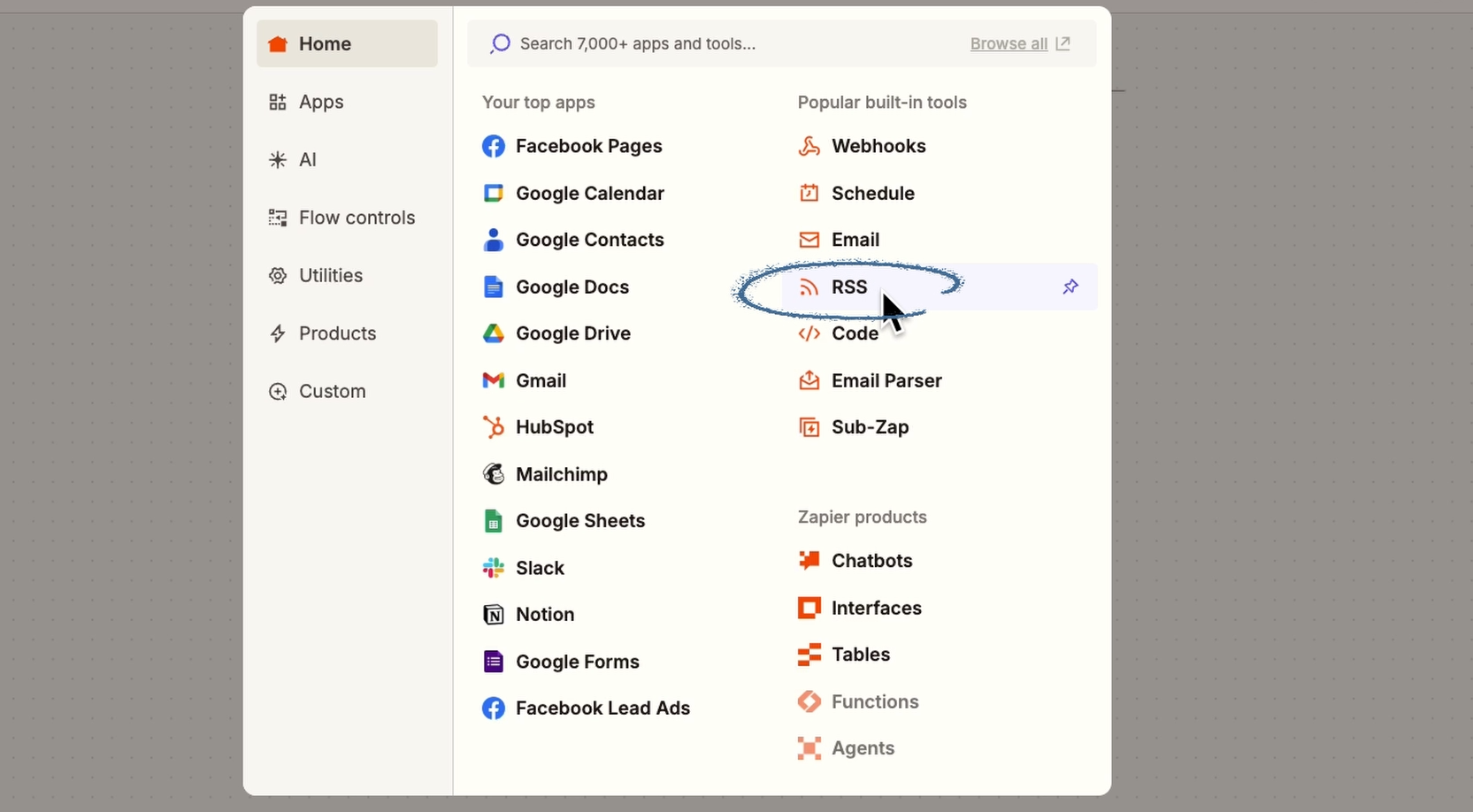The image size is (1473, 812).
Task: Click the Facebook Pages icon
Action: 494,146
